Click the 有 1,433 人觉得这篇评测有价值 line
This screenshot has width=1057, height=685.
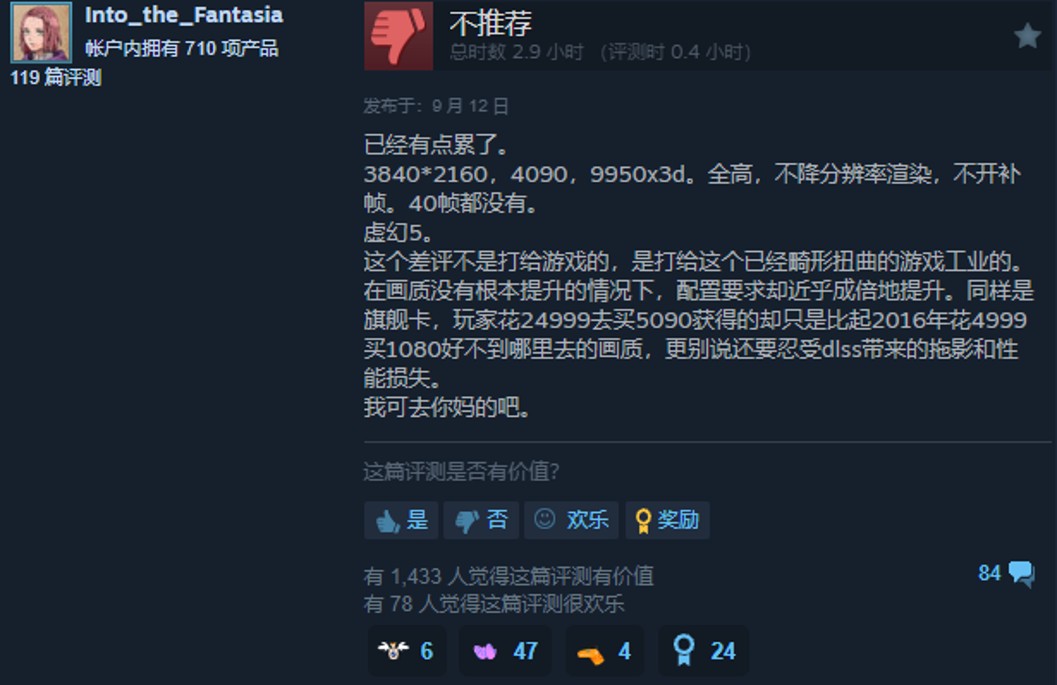tap(509, 576)
